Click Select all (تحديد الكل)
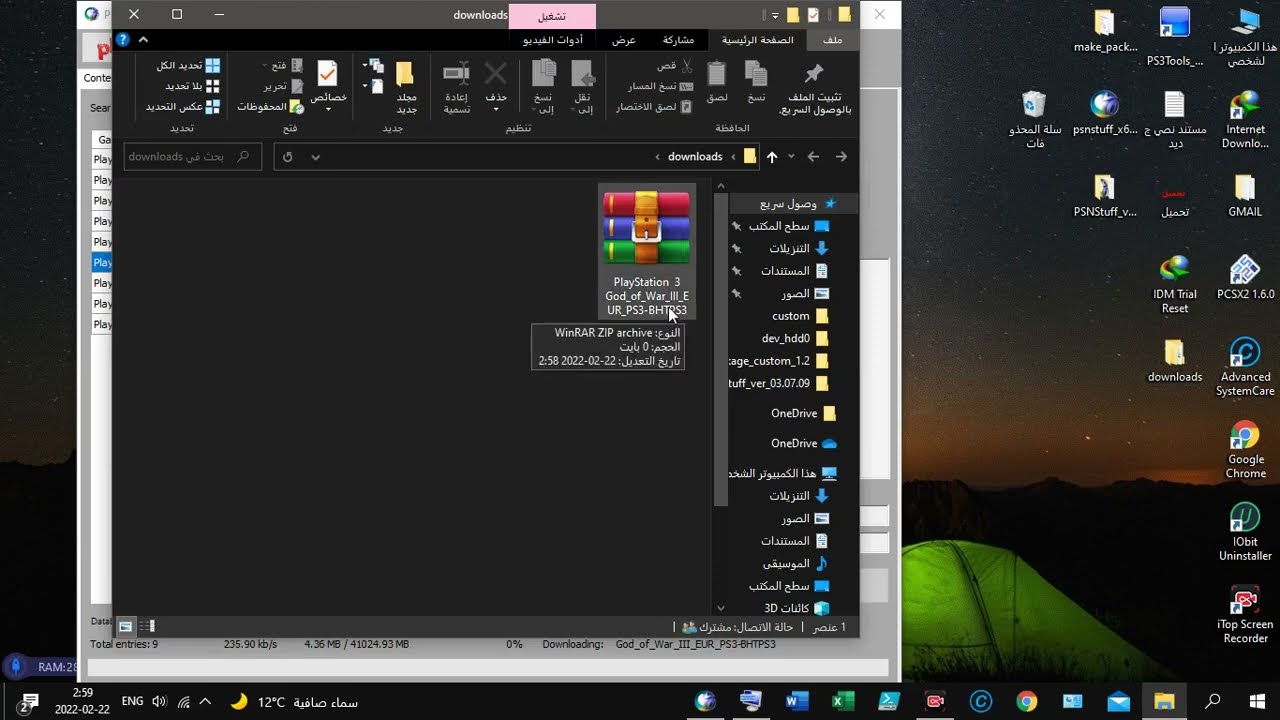Viewport: 1280px width, 720px height. click(188, 65)
